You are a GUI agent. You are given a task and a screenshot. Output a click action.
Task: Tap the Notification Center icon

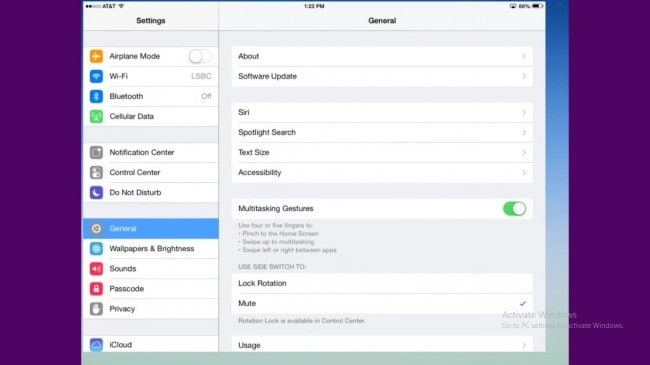pyautogui.click(x=96, y=152)
